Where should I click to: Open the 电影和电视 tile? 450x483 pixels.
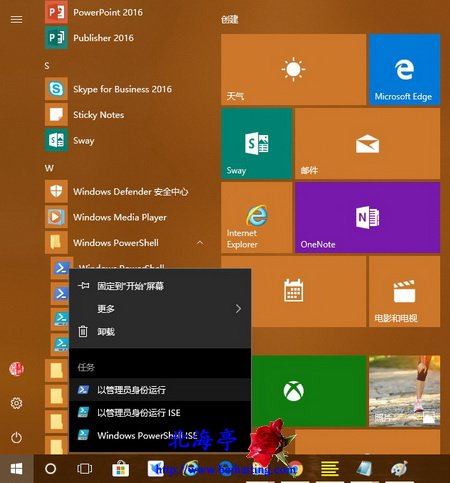404,291
